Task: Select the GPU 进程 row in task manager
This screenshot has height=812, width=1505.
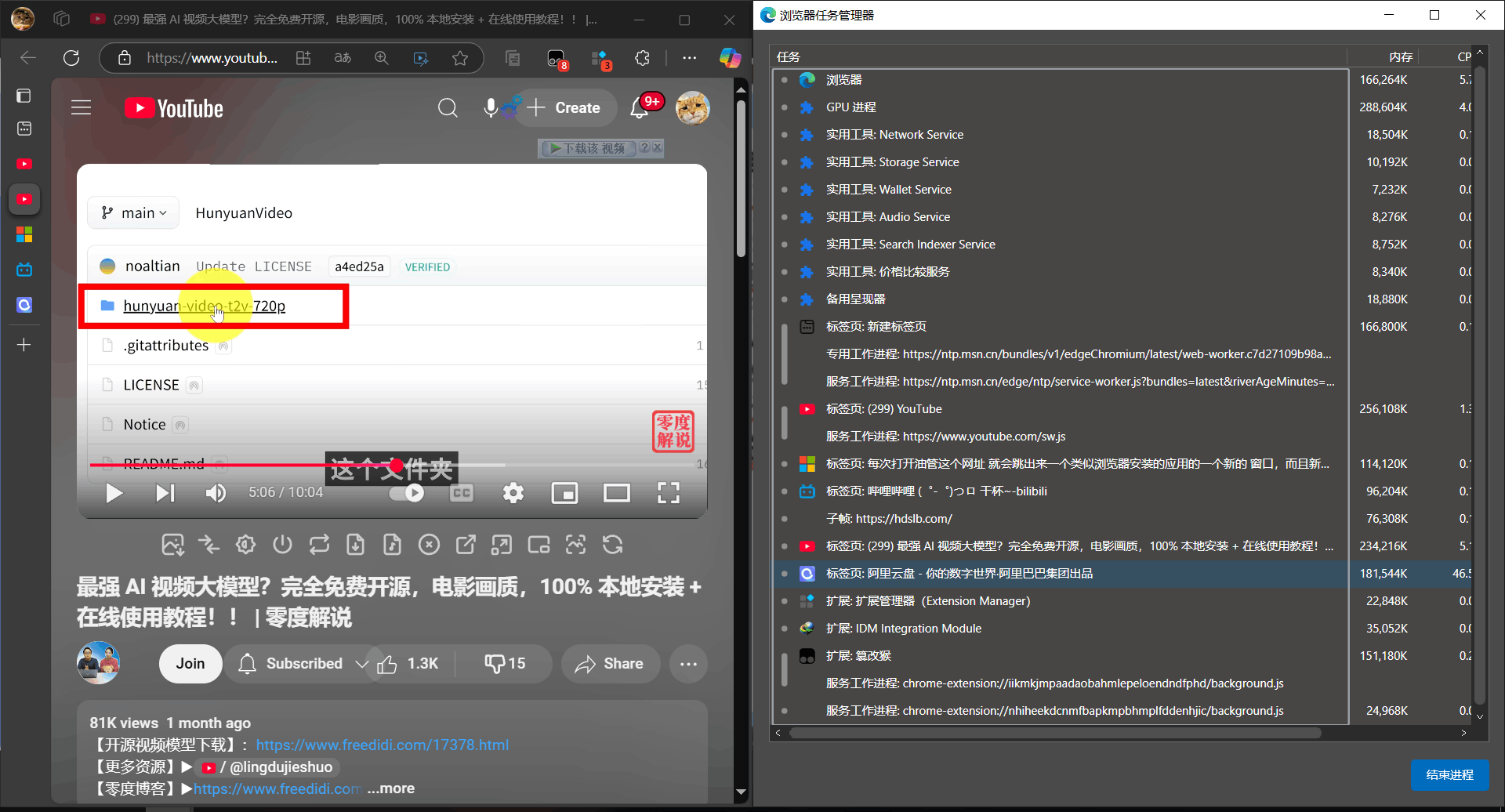Action: 1122,107
